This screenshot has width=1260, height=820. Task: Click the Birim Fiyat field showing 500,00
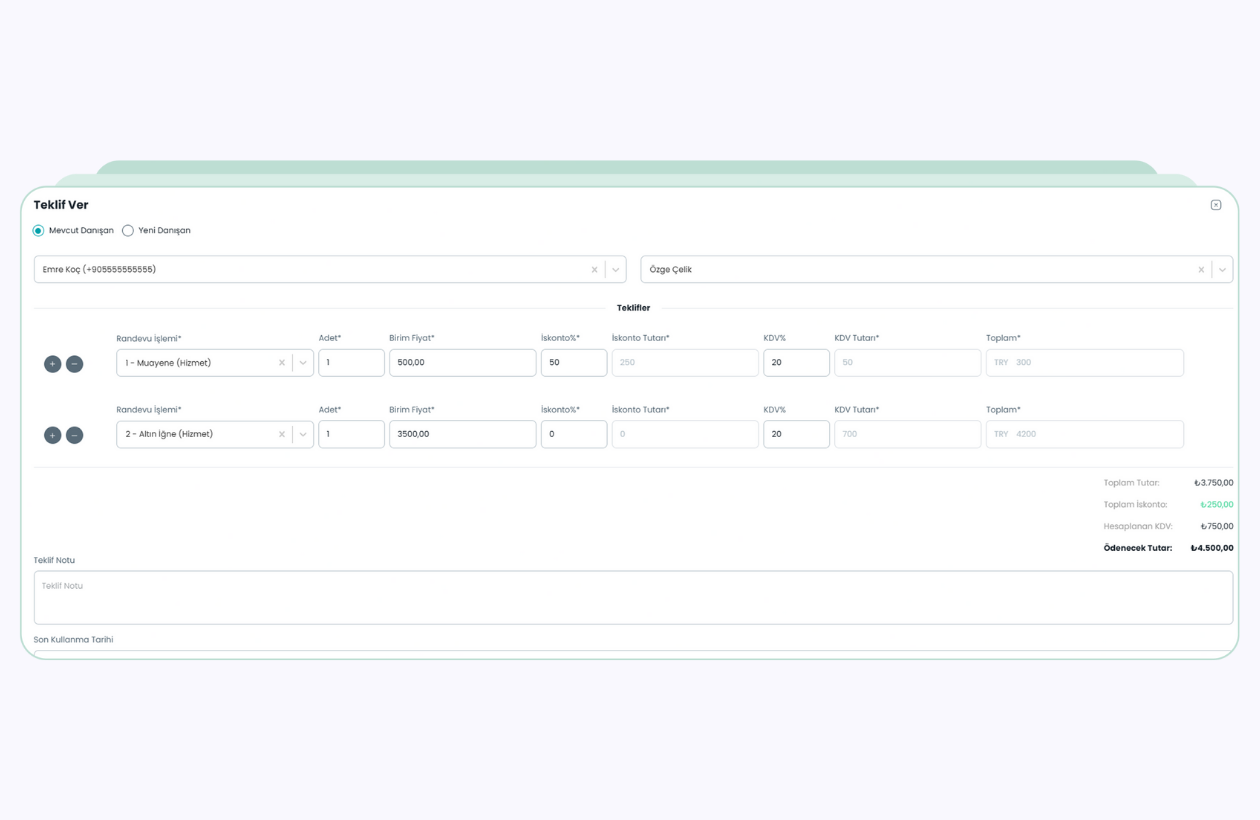click(x=462, y=363)
